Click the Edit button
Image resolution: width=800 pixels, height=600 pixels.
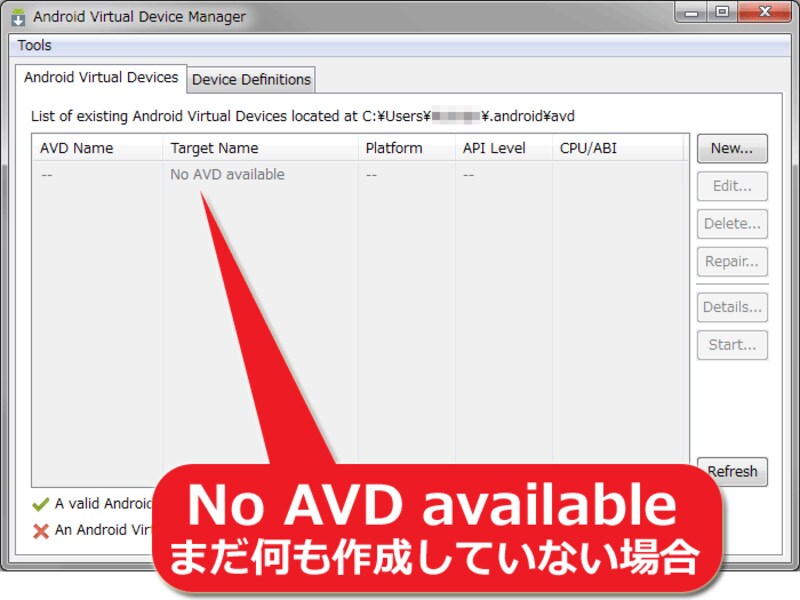[732, 186]
